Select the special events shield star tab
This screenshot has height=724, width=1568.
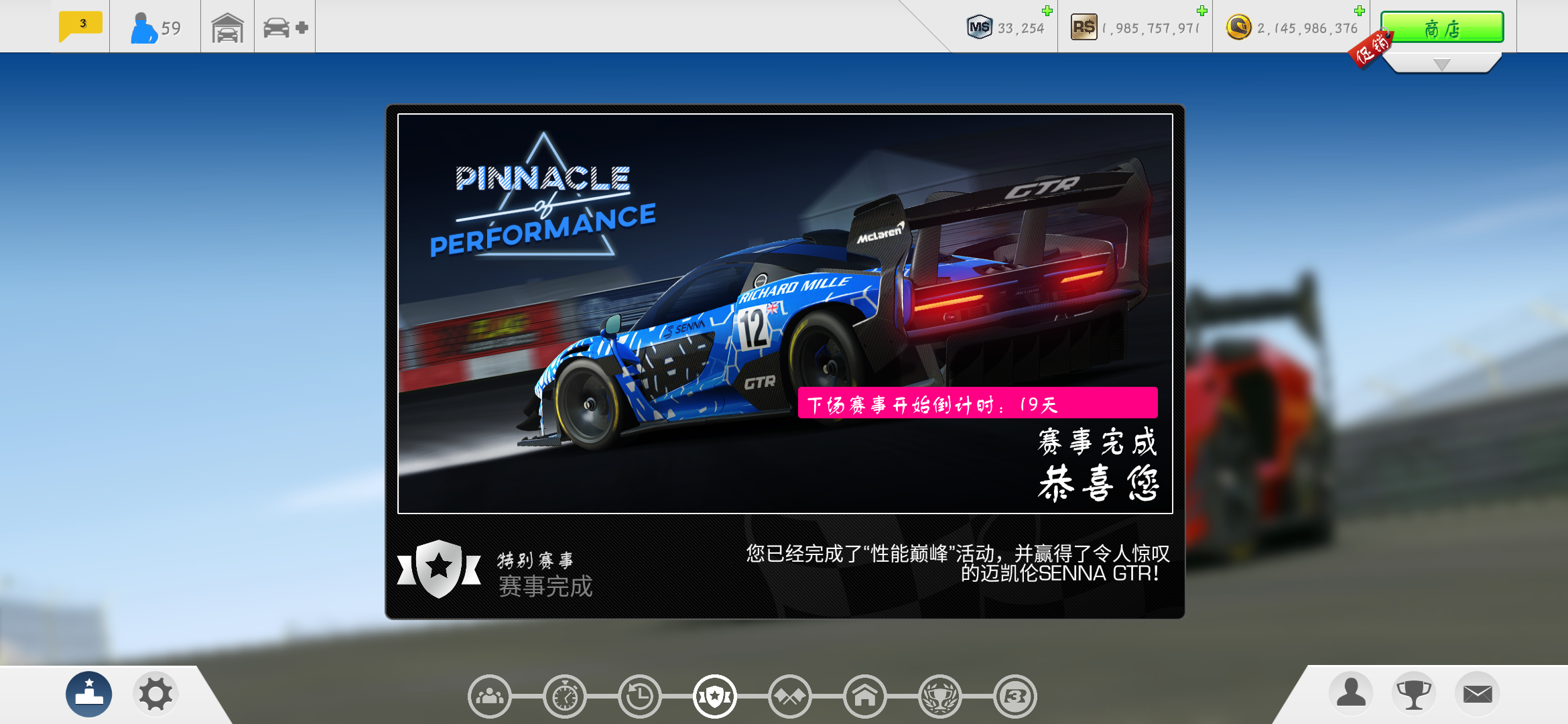715,697
